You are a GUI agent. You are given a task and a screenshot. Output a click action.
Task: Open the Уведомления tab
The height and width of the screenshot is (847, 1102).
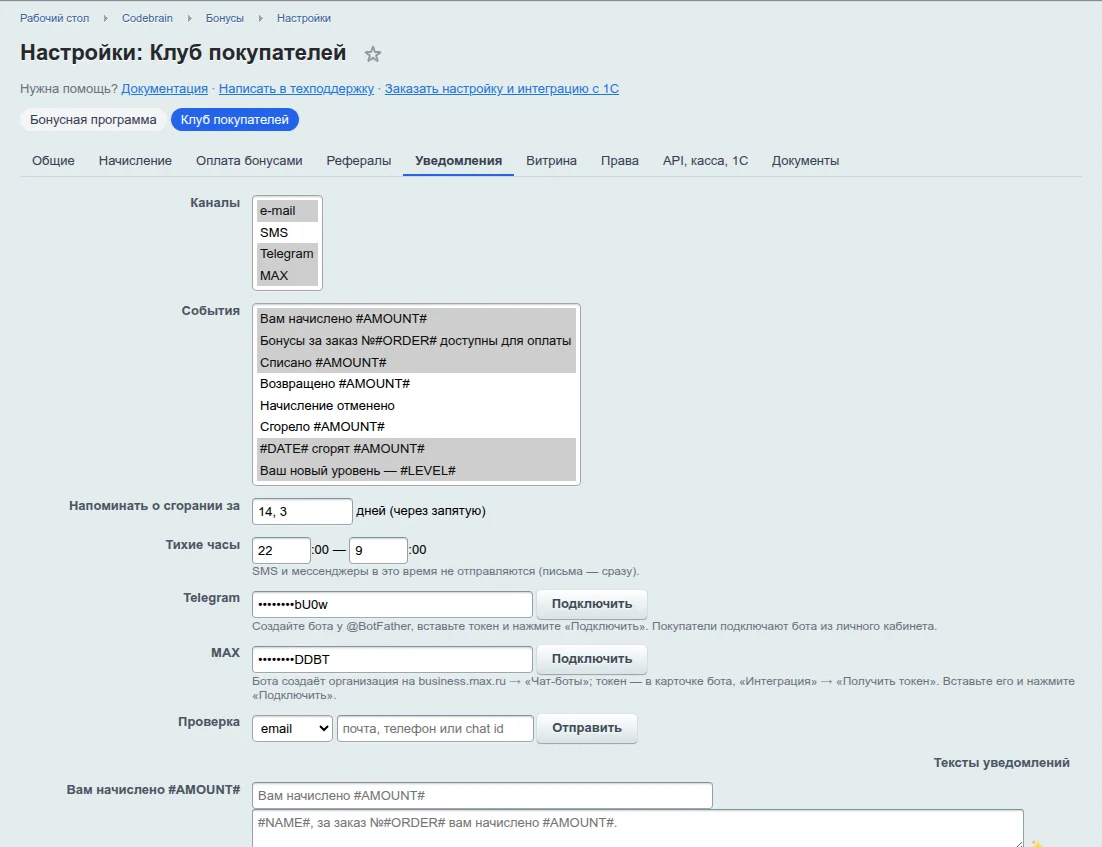coord(458,161)
